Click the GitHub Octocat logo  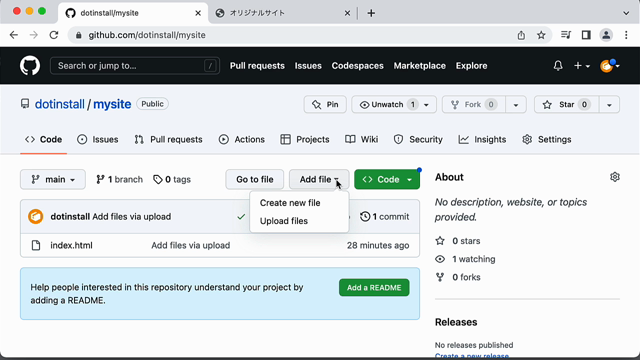(x=30, y=66)
